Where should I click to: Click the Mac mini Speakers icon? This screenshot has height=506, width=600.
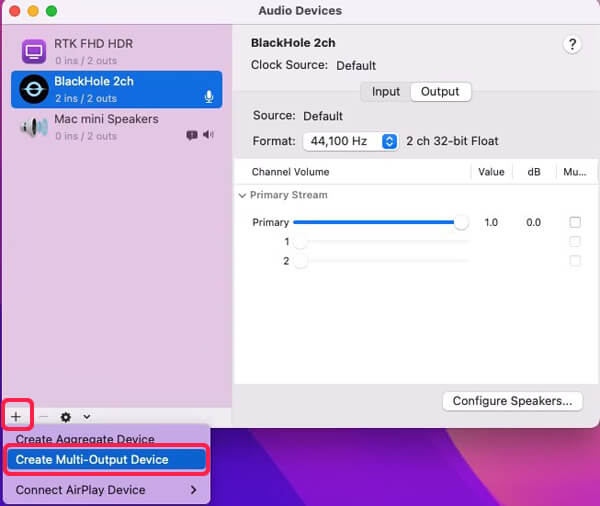[x=34, y=127]
